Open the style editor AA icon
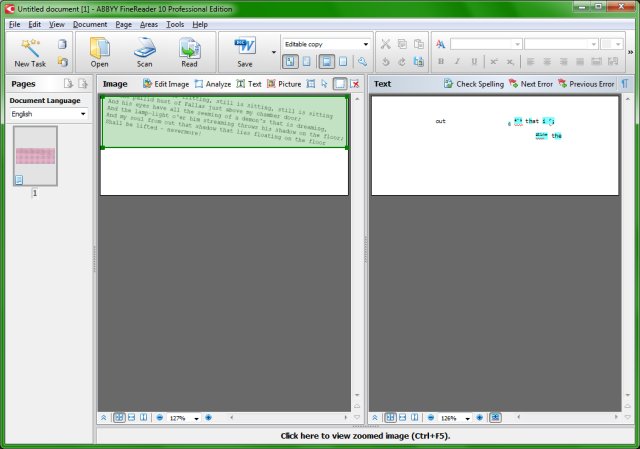 point(440,44)
